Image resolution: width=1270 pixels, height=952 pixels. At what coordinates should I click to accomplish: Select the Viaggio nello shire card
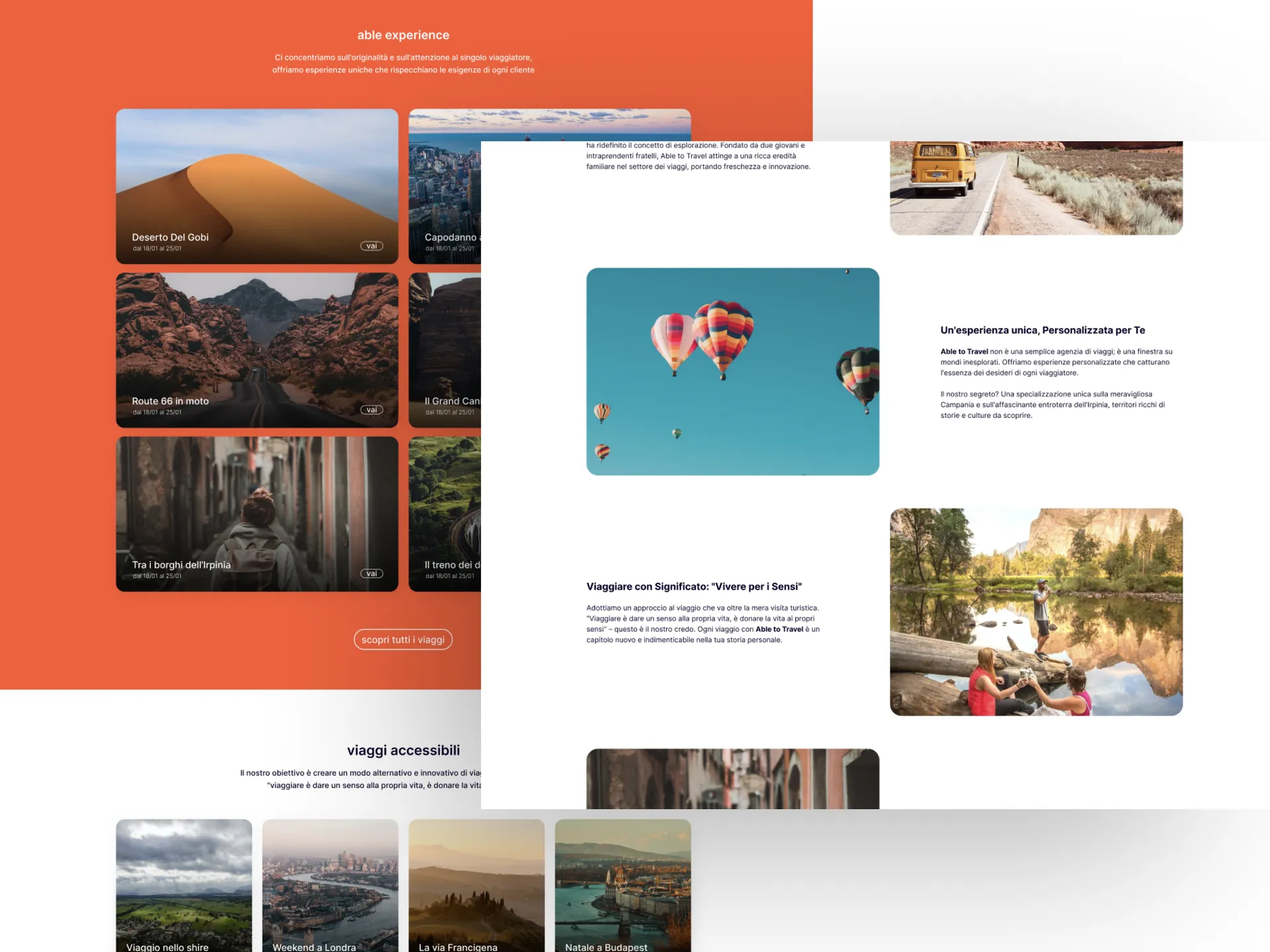point(184,886)
